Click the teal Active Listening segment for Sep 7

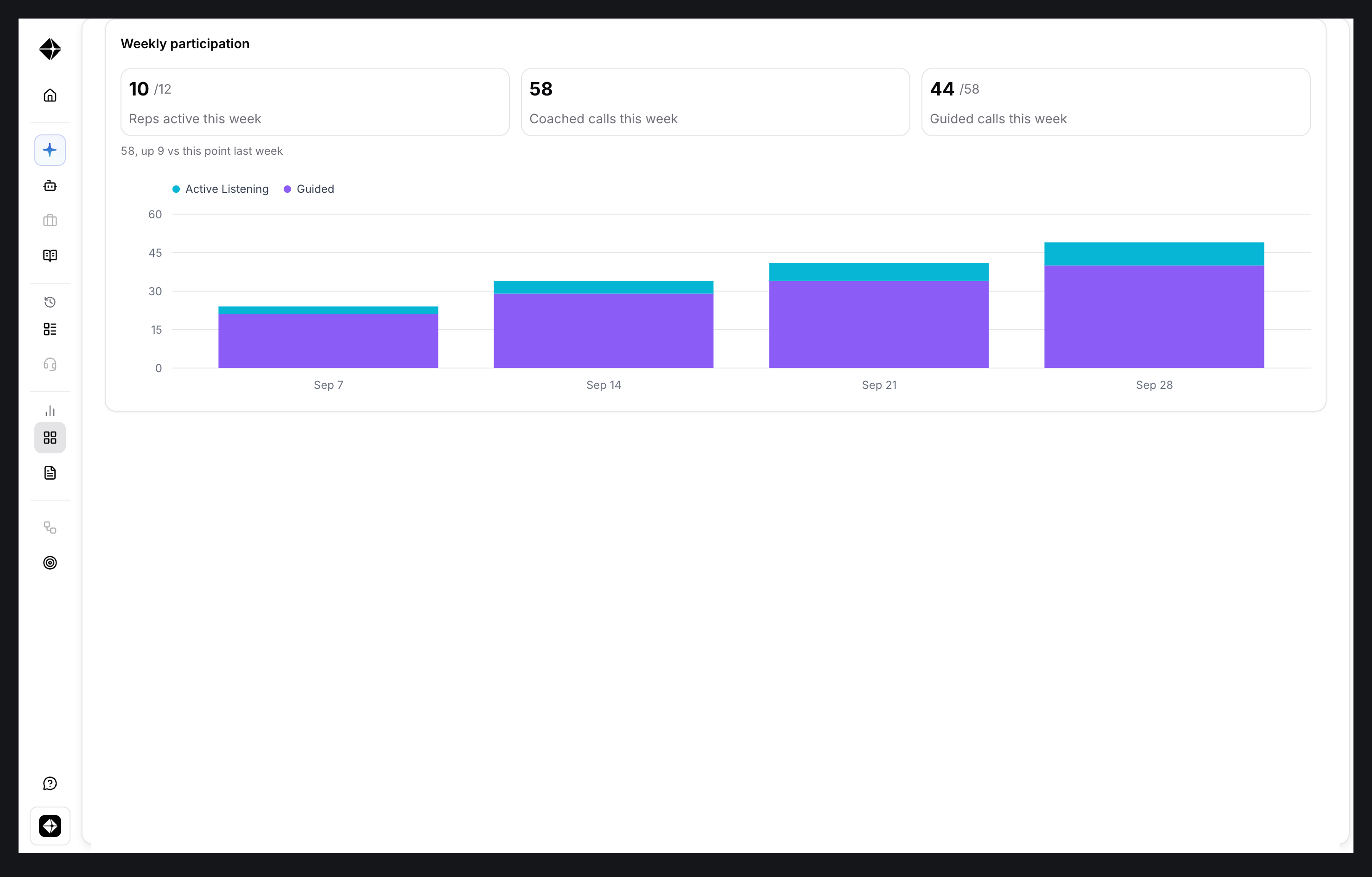[x=328, y=311]
